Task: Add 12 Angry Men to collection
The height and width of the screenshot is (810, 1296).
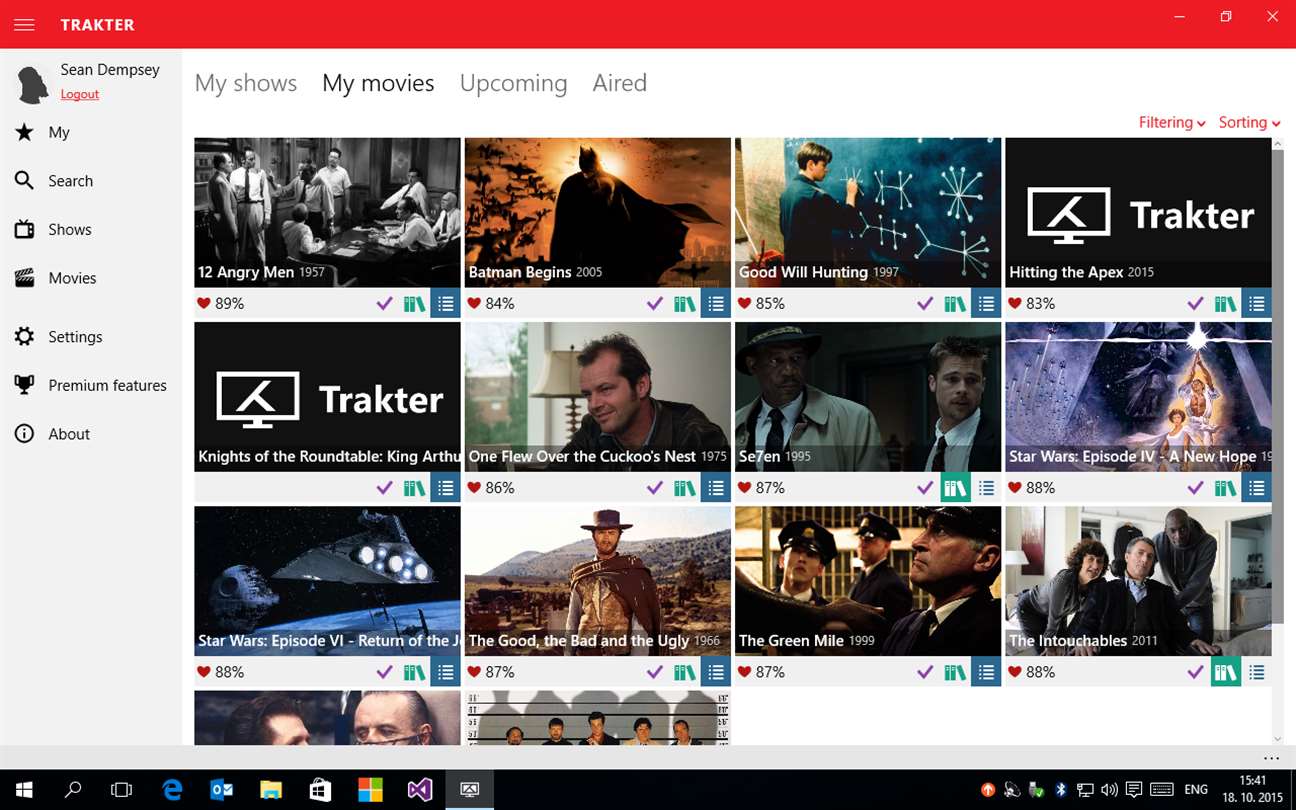Action: point(415,304)
